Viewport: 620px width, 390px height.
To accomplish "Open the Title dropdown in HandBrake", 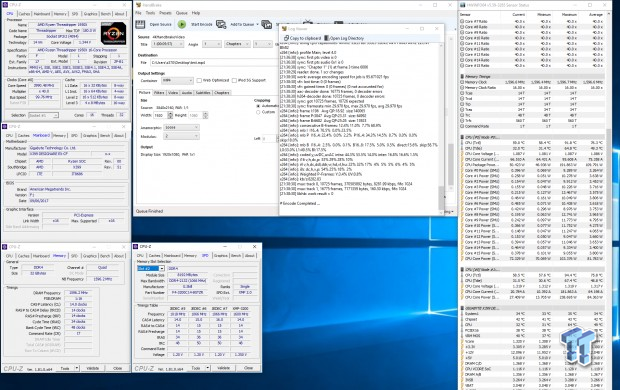I will (x=167, y=44).
